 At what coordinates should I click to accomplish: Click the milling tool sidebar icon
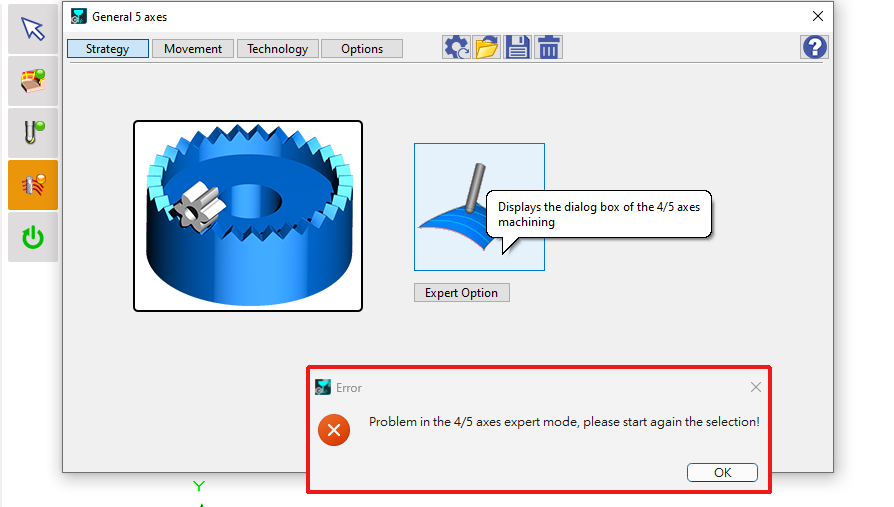tap(33, 133)
